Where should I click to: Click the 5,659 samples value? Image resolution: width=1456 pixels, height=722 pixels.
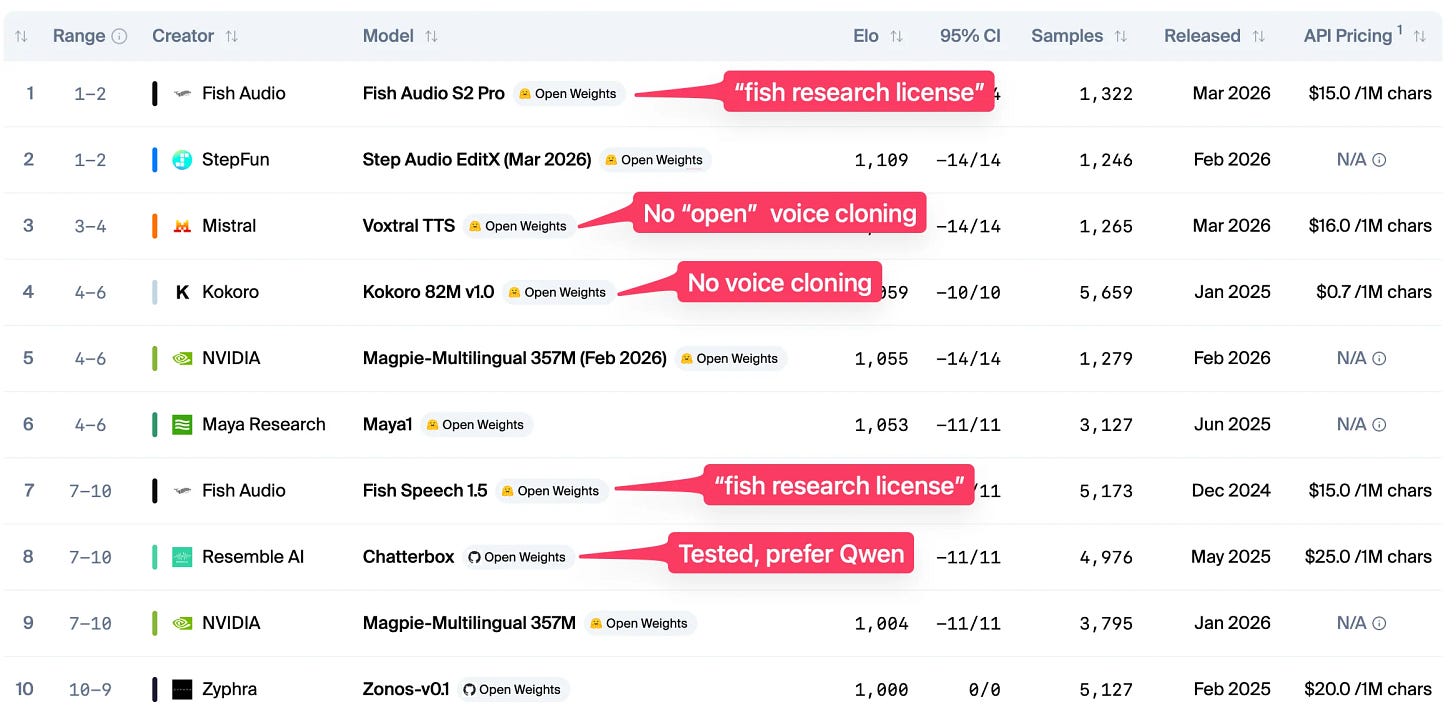(x=1106, y=292)
